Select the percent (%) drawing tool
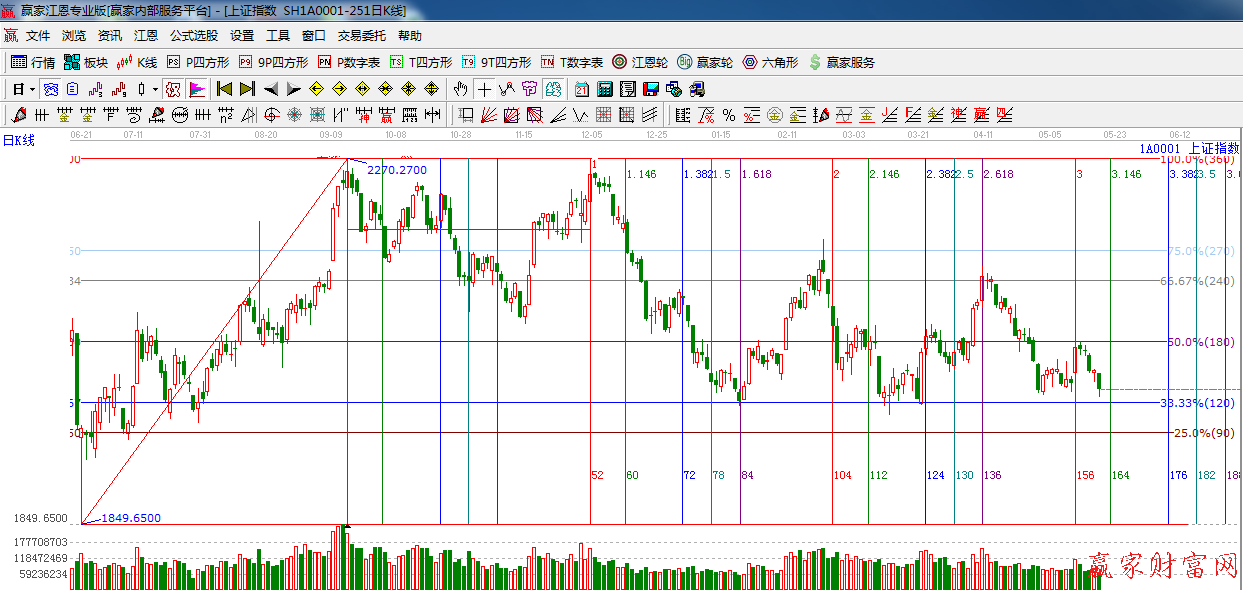The image size is (1243, 590). click(728, 115)
